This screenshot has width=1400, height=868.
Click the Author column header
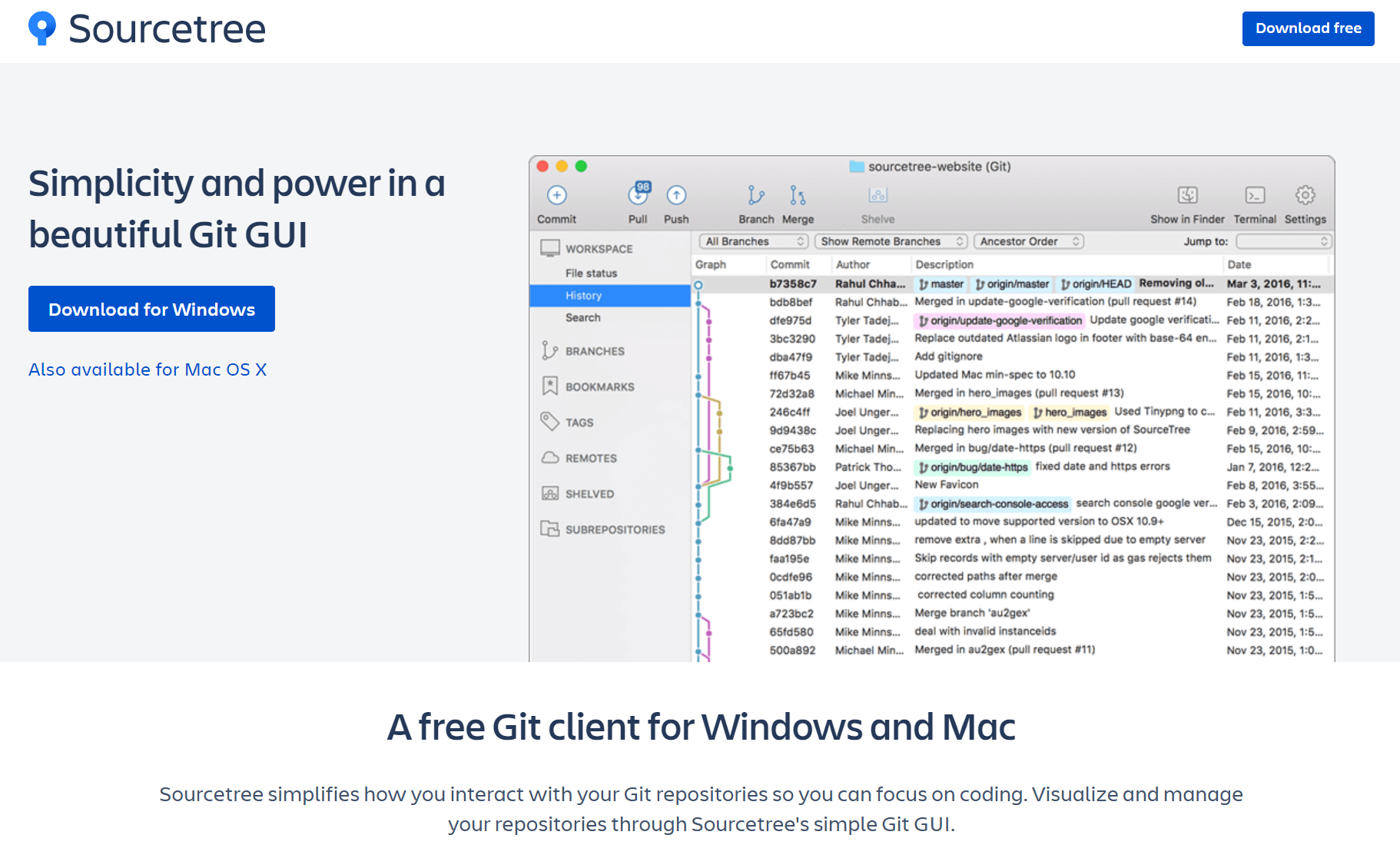coord(853,264)
